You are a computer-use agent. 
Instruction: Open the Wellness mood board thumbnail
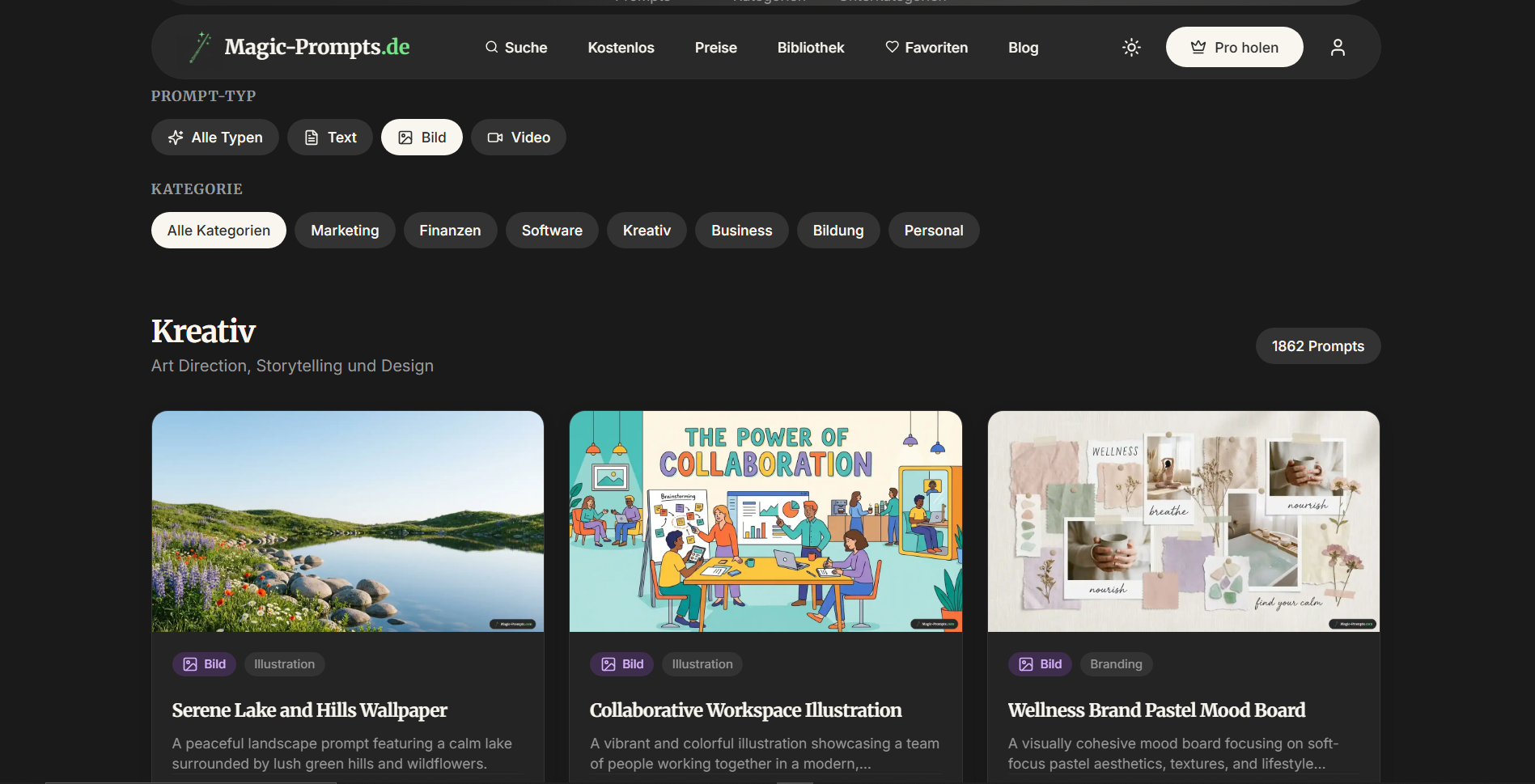pyautogui.click(x=1183, y=521)
